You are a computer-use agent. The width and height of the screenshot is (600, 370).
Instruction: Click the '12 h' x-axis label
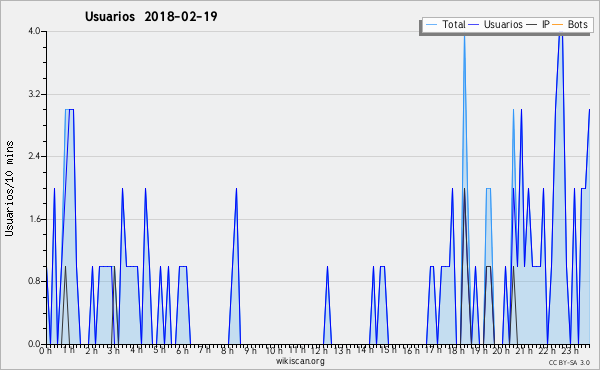pyautogui.click(x=319, y=350)
